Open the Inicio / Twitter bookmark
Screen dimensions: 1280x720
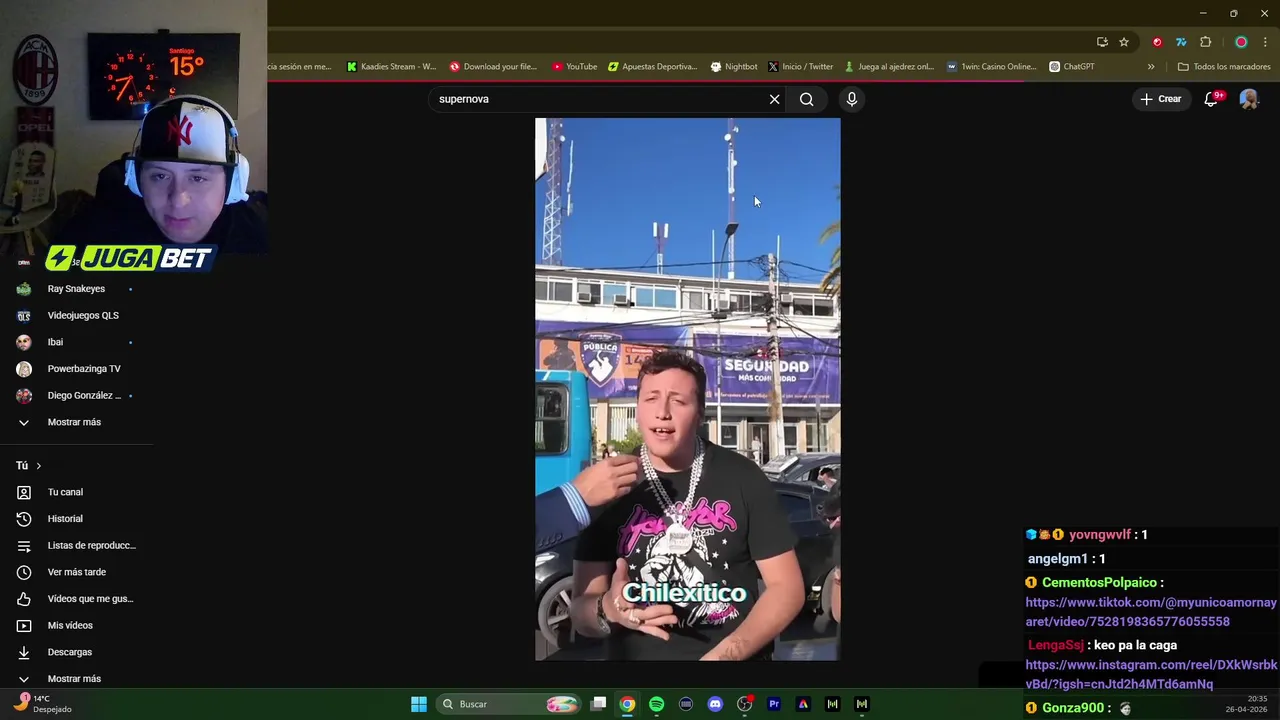click(x=800, y=67)
